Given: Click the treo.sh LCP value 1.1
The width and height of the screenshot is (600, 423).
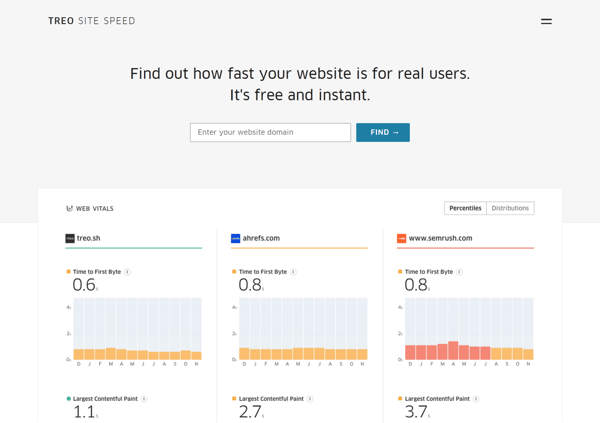Looking at the screenshot, I should click(x=84, y=412).
